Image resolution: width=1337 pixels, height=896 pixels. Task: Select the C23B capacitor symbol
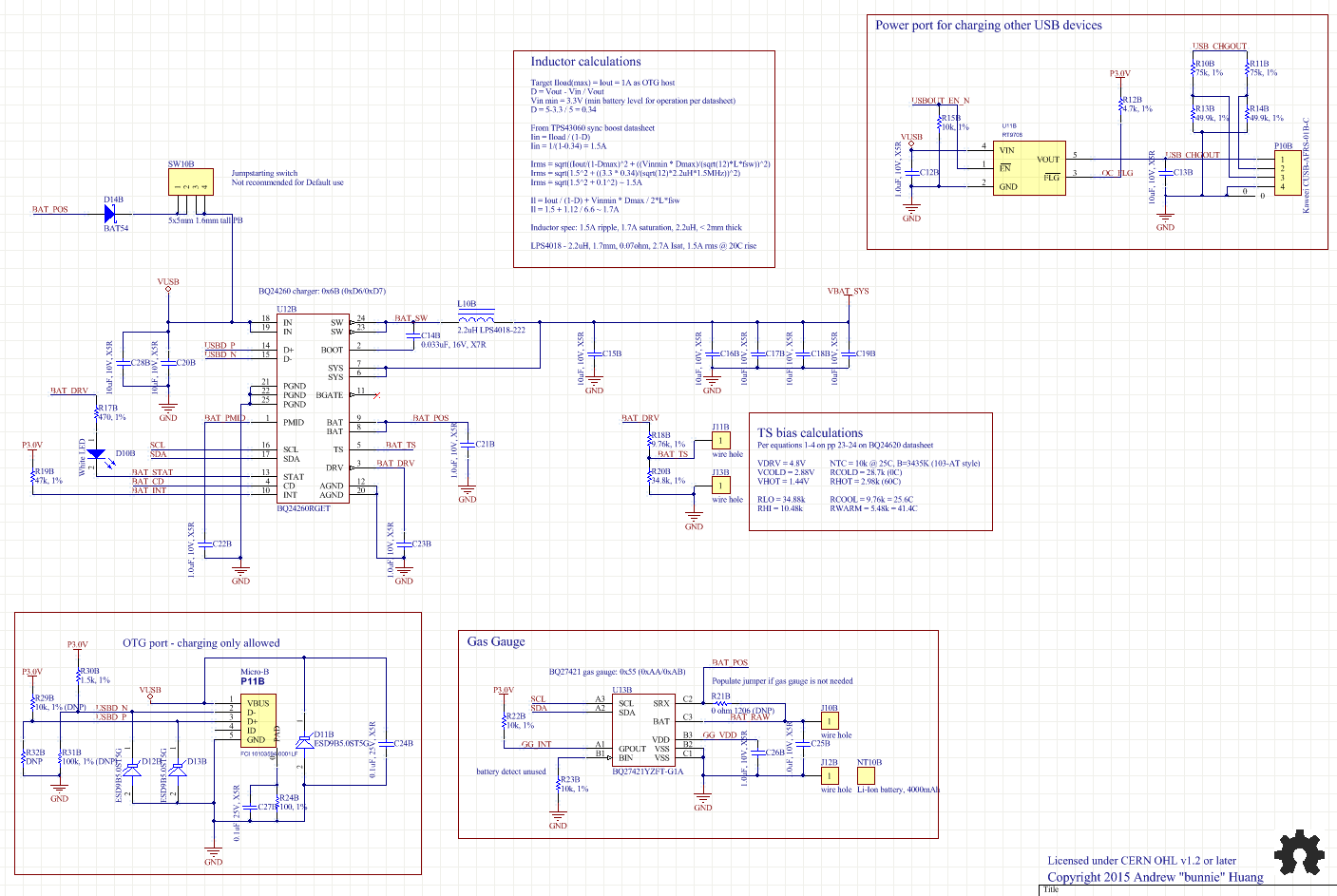click(x=404, y=543)
